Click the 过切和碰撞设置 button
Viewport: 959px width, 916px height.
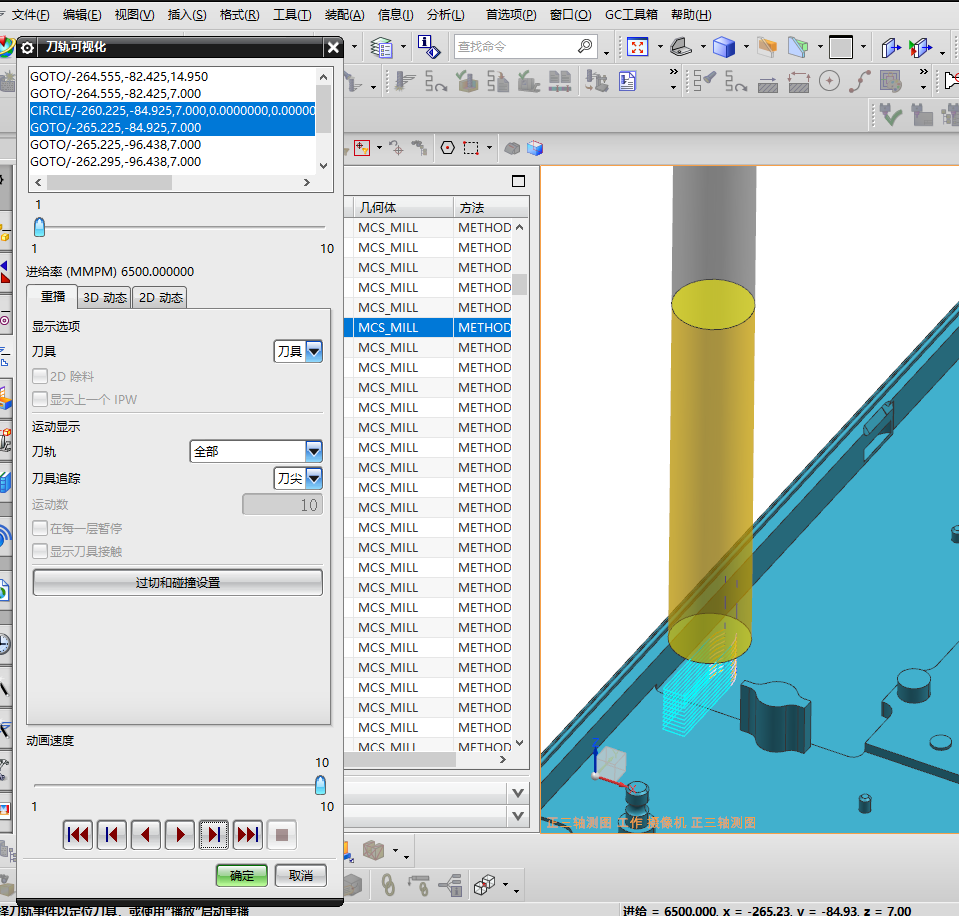tap(178, 582)
